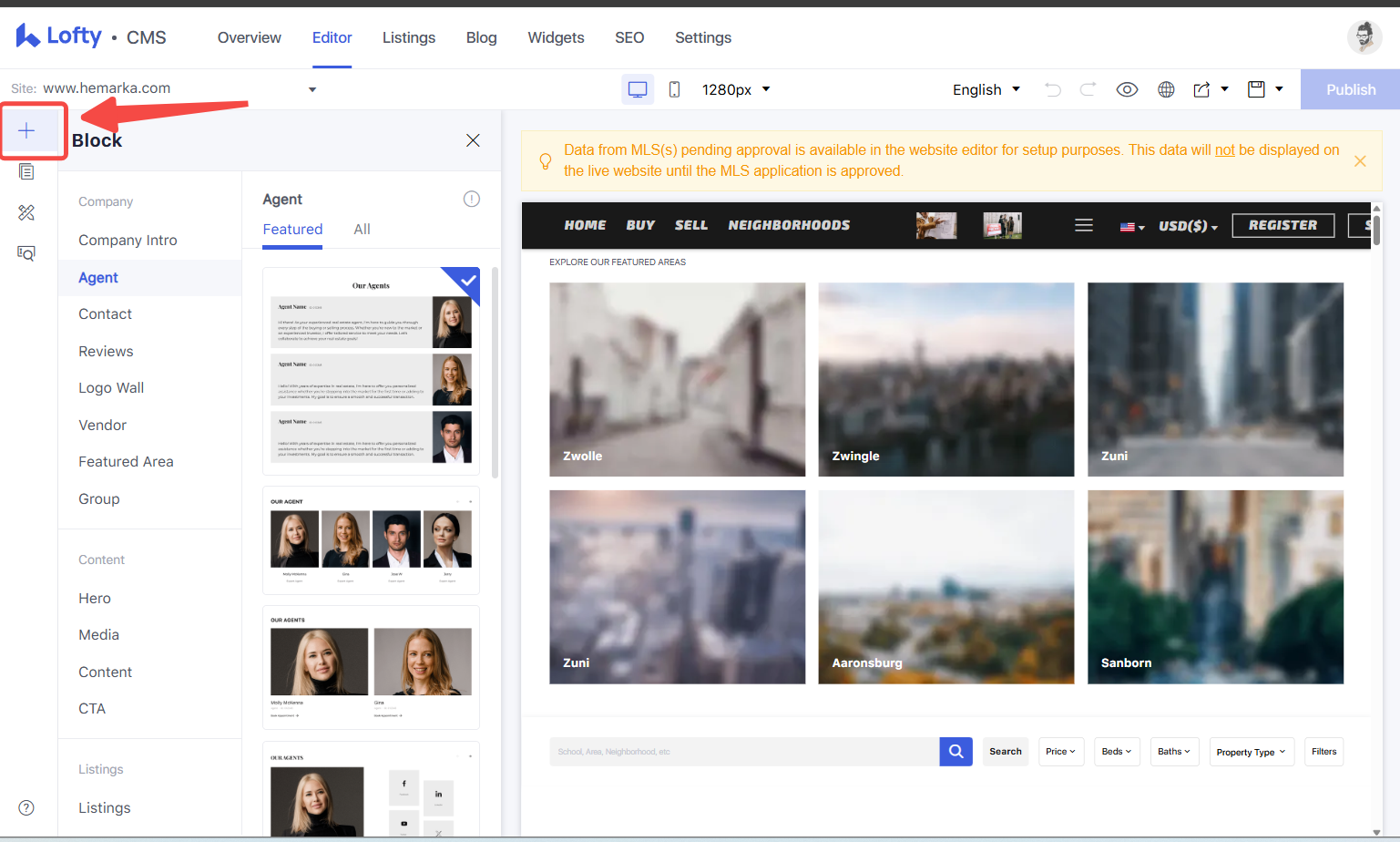1400x842 pixels.
Task: Click the save disk icon
Action: click(1256, 89)
